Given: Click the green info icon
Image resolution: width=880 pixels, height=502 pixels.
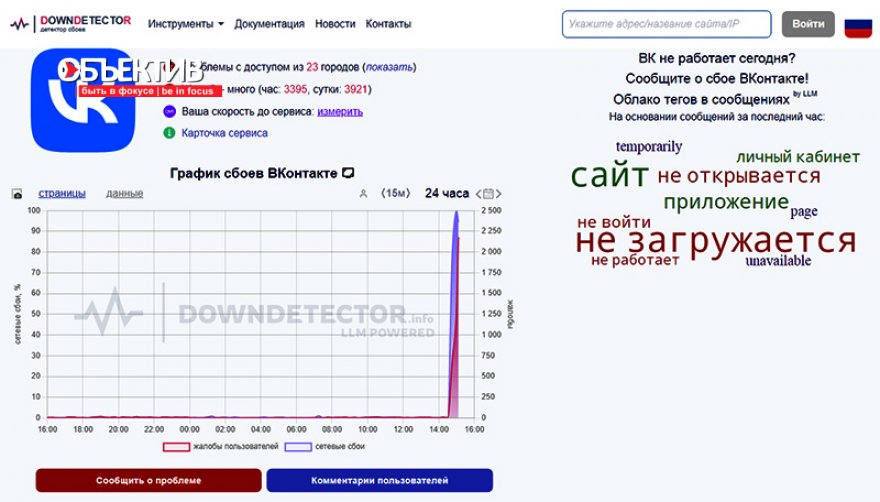Looking at the screenshot, I should point(169,133).
